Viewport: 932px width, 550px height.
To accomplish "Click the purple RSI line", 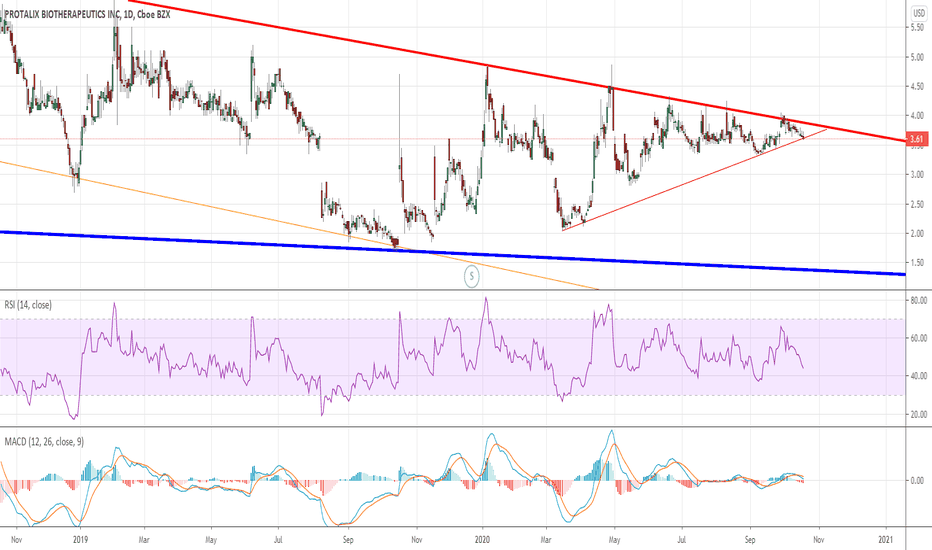I will click(402, 357).
